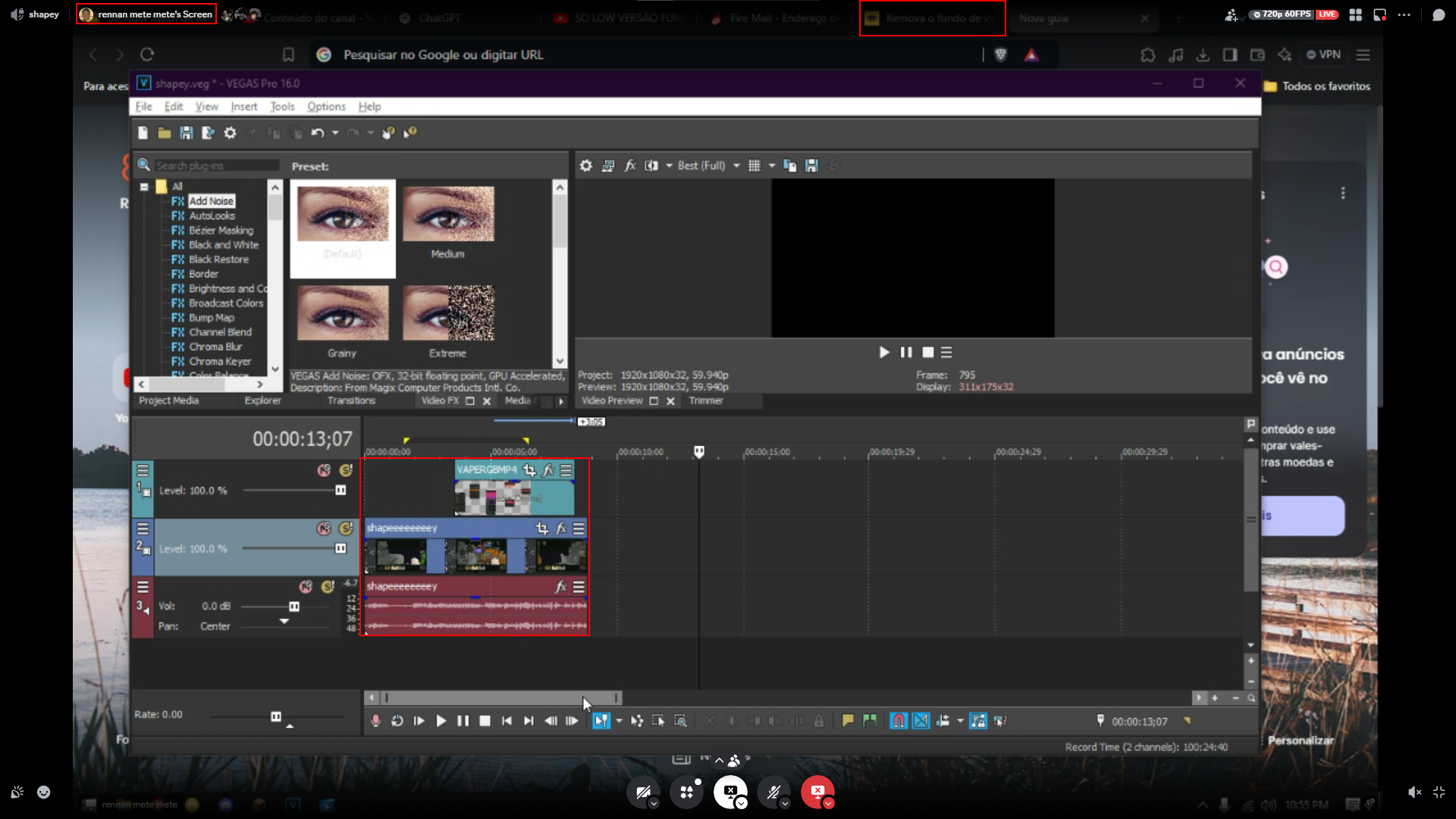
Task: Click the Discord end call red button
Action: point(817,792)
